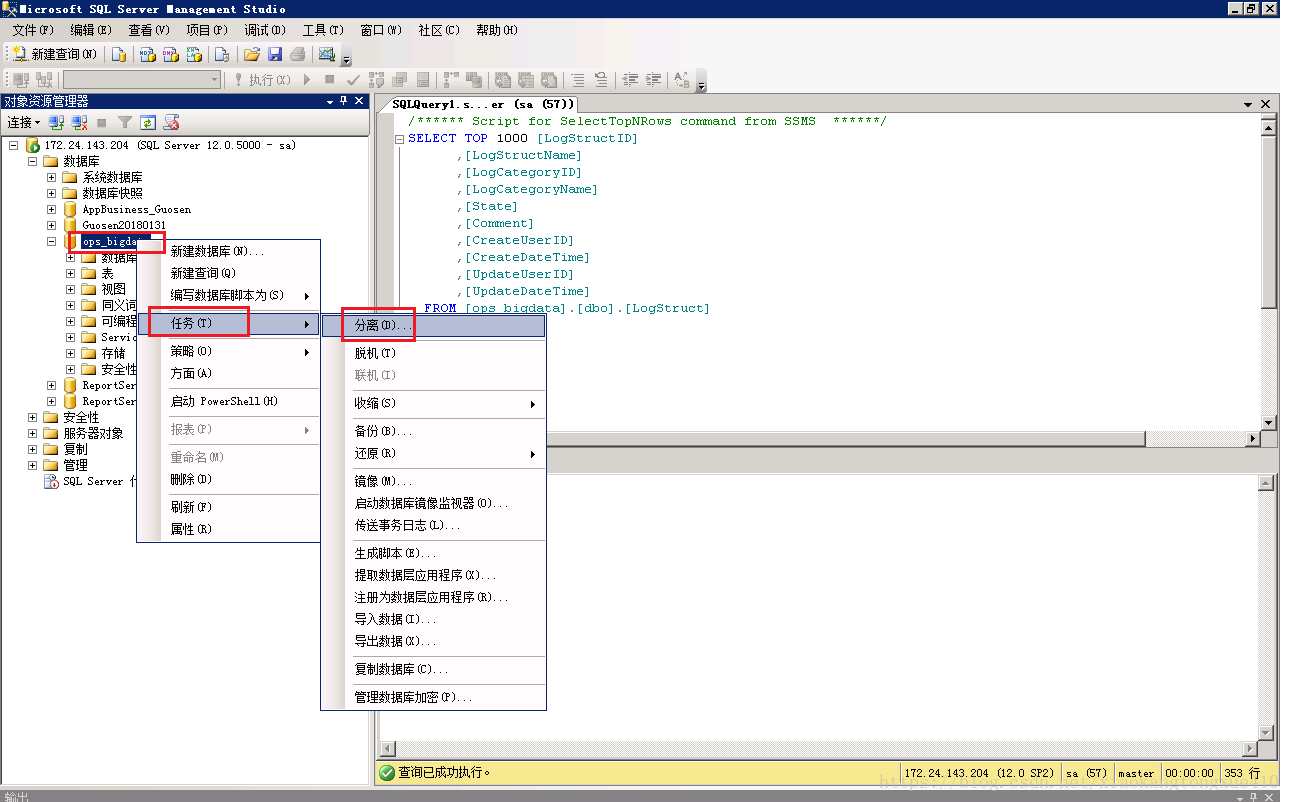This screenshot has width=1290, height=802.
Task: Open the Connect (连接) dropdown in Object Explorer
Action: pos(24,123)
